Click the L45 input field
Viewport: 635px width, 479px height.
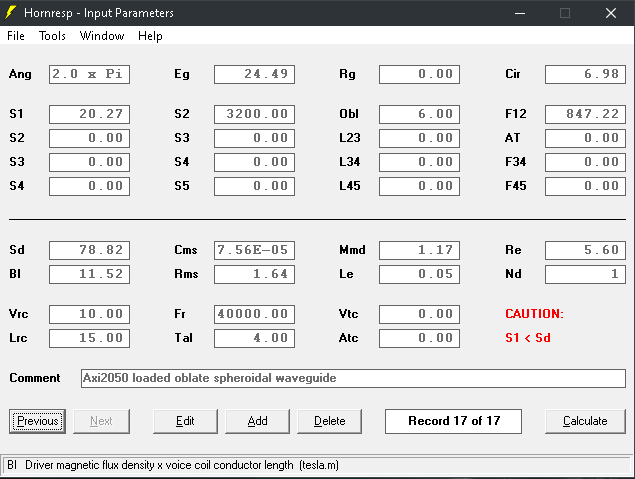pos(419,186)
